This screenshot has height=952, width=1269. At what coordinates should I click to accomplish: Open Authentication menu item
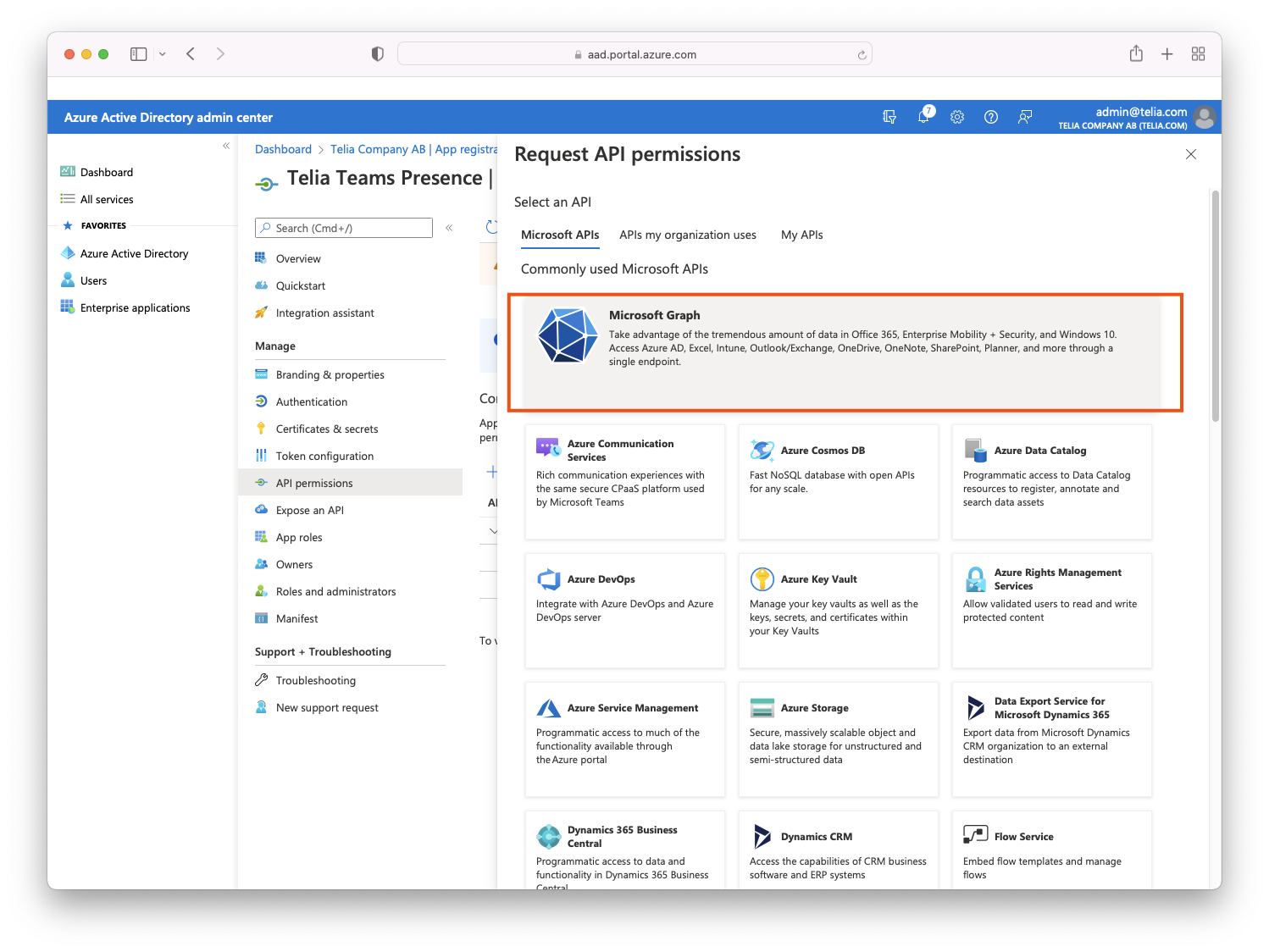312,401
